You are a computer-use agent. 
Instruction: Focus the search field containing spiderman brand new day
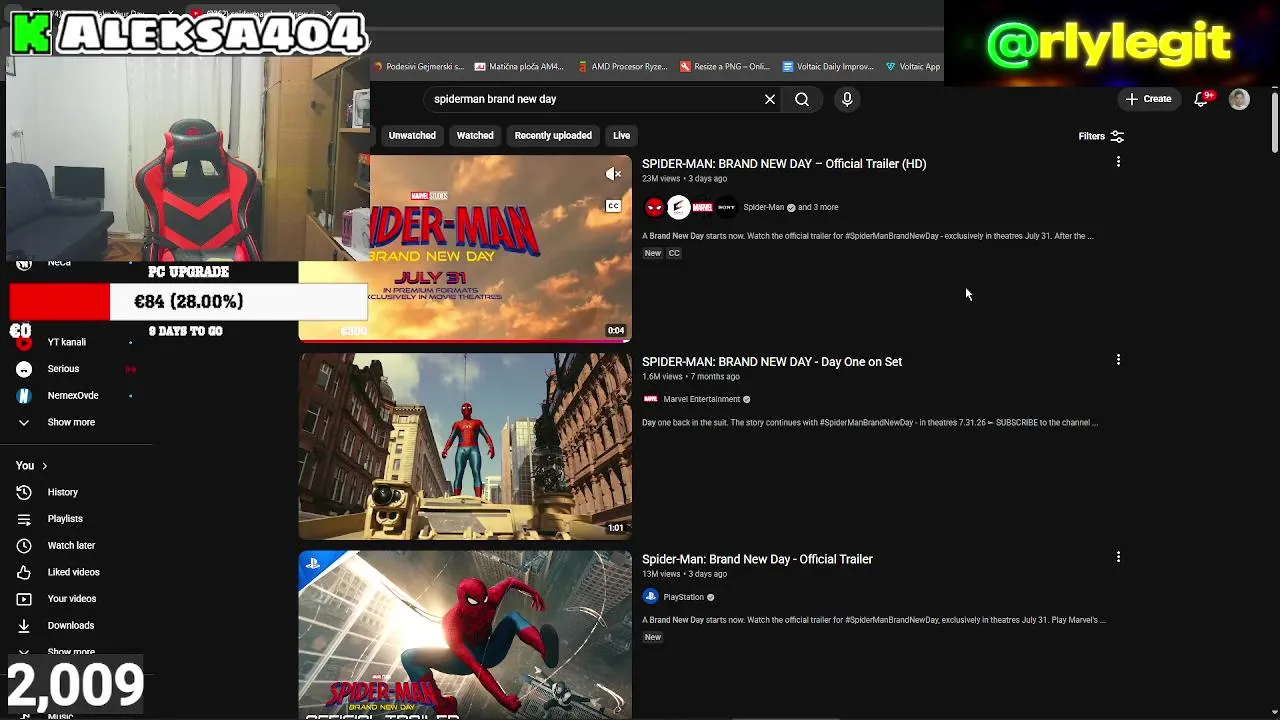[x=594, y=99]
